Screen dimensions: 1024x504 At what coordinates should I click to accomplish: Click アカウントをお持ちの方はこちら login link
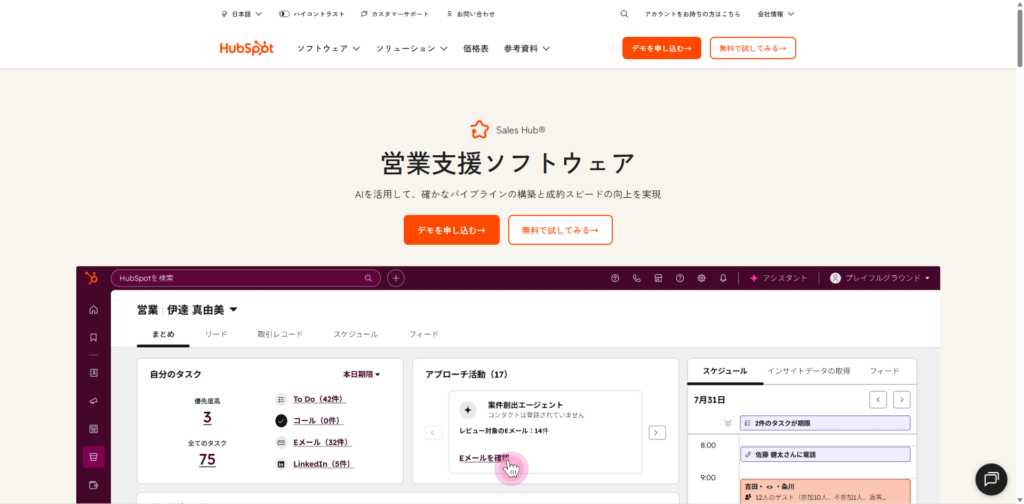692,14
